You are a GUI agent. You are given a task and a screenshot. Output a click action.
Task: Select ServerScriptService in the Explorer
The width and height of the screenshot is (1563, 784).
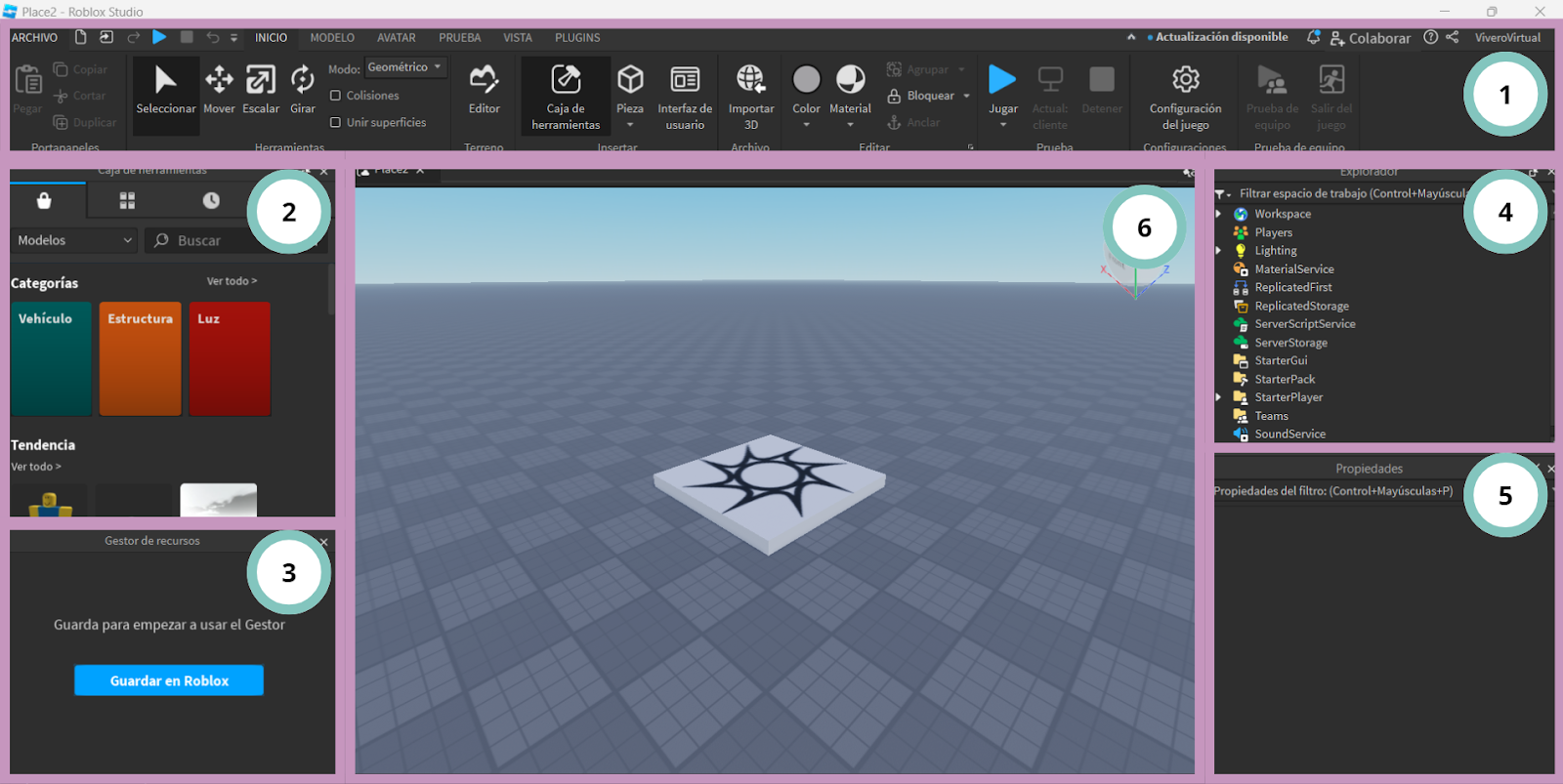pos(1305,324)
